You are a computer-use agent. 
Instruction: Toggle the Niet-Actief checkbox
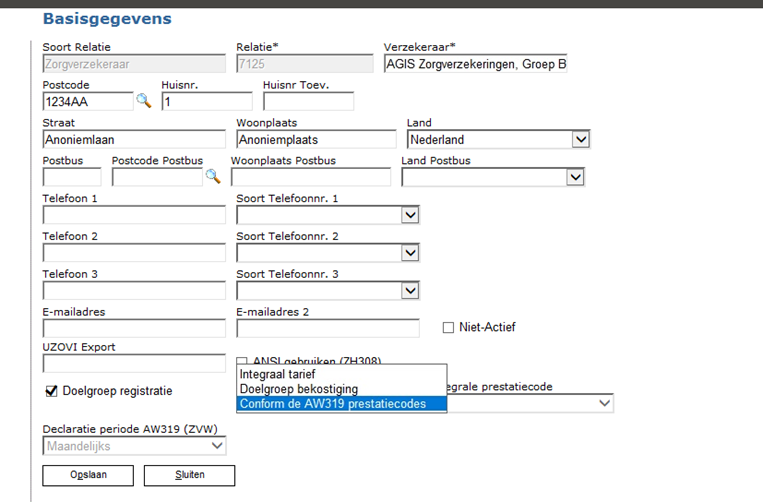click(x=448, y=327)
